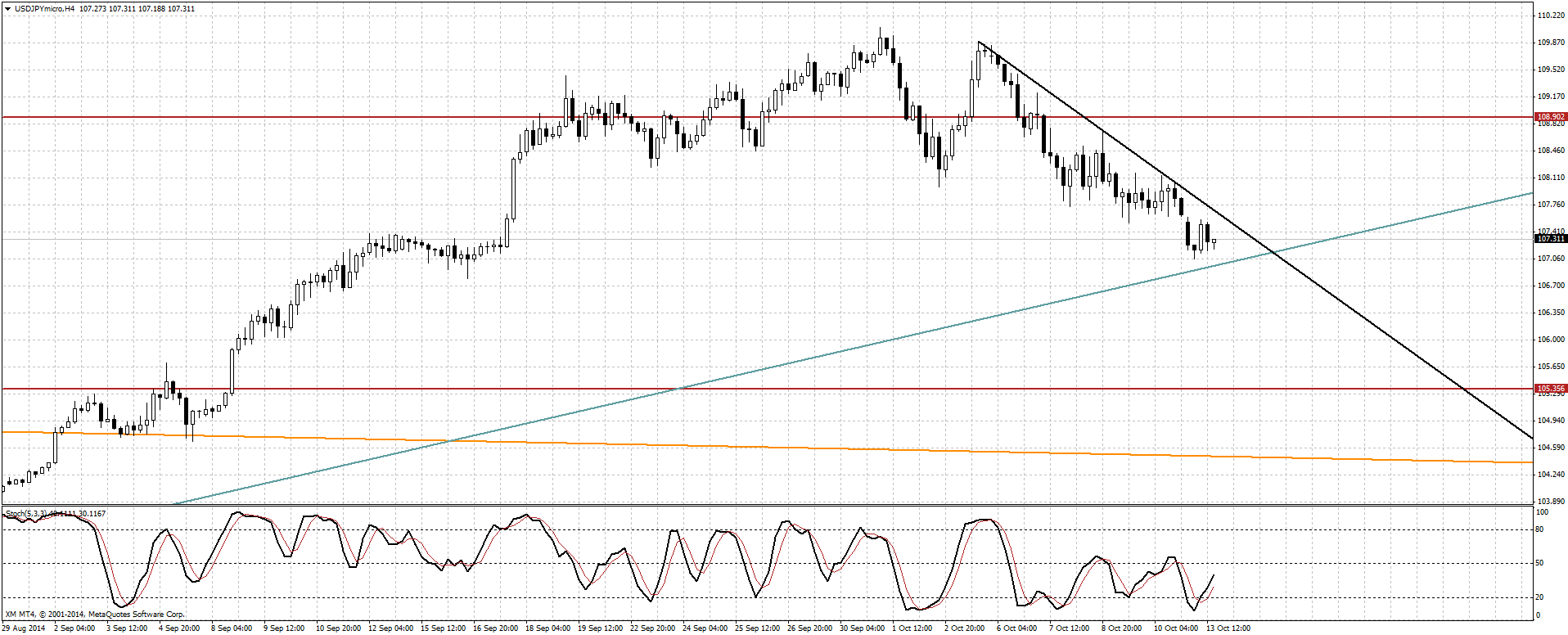Click the stochastic scale value 20
Screen dimensions: 1568x635
coord(1539,597)
